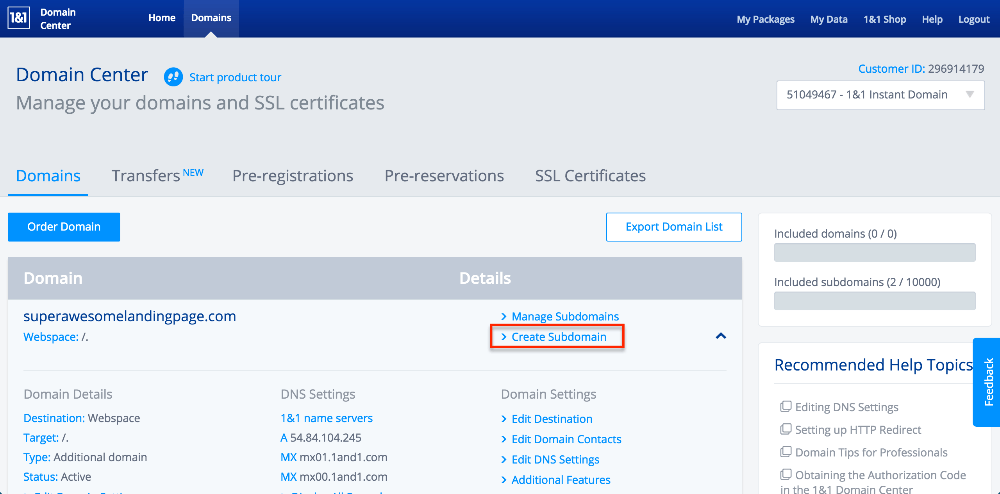Click the Target detail link

(46, 438)
